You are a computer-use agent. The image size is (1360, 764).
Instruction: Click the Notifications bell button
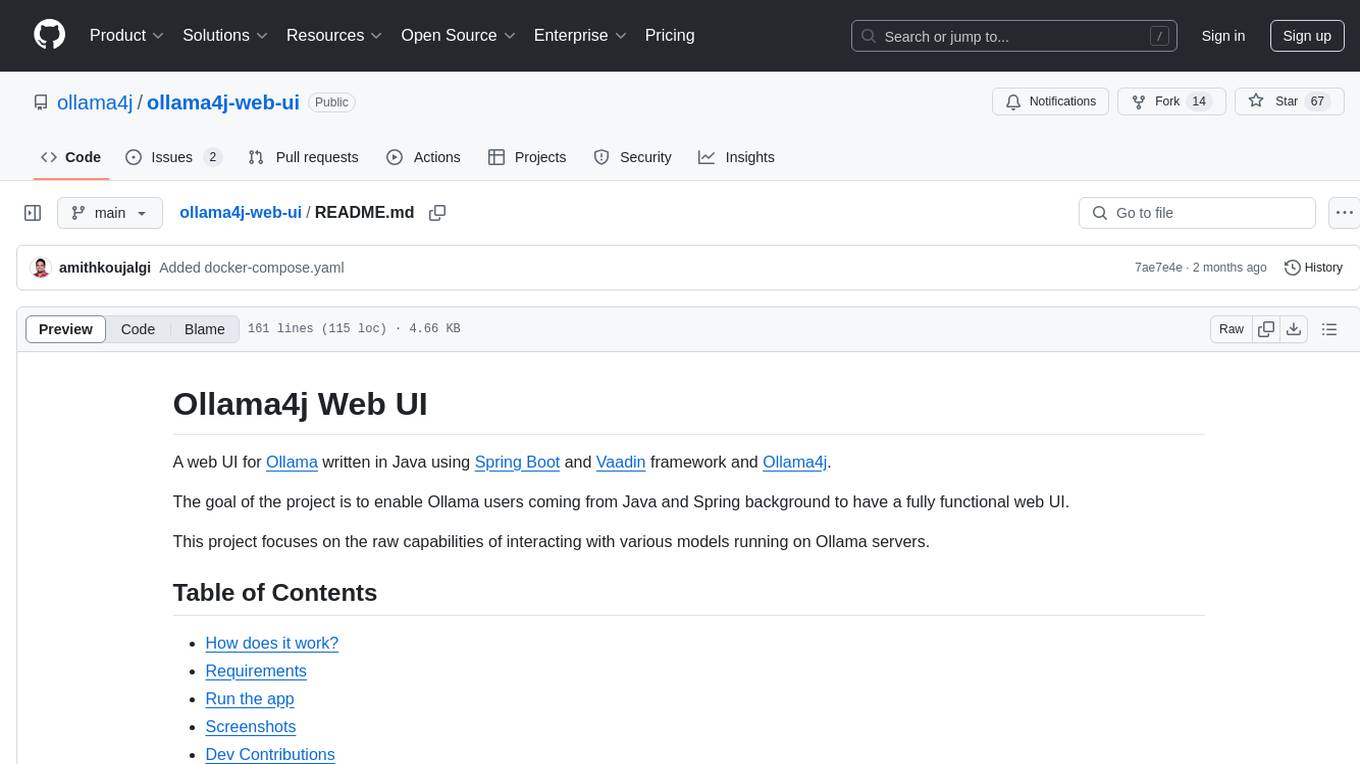pos(1050,102)
